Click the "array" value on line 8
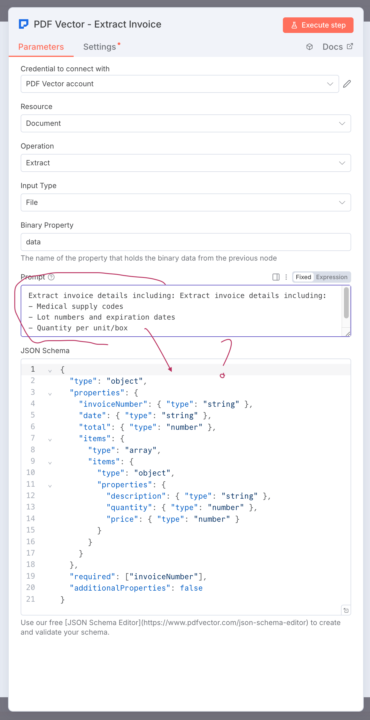This screenshot has width=370, height=720. click(140, 450)
